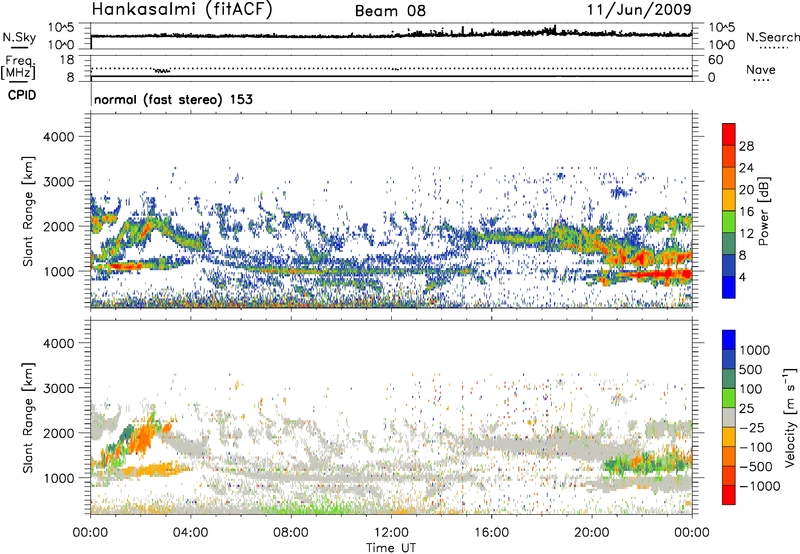Image resolution: width=800 pixels, height=554 pixels.
Task: Click the 12:00 time axis tick label
Action: tap(391, 533)
